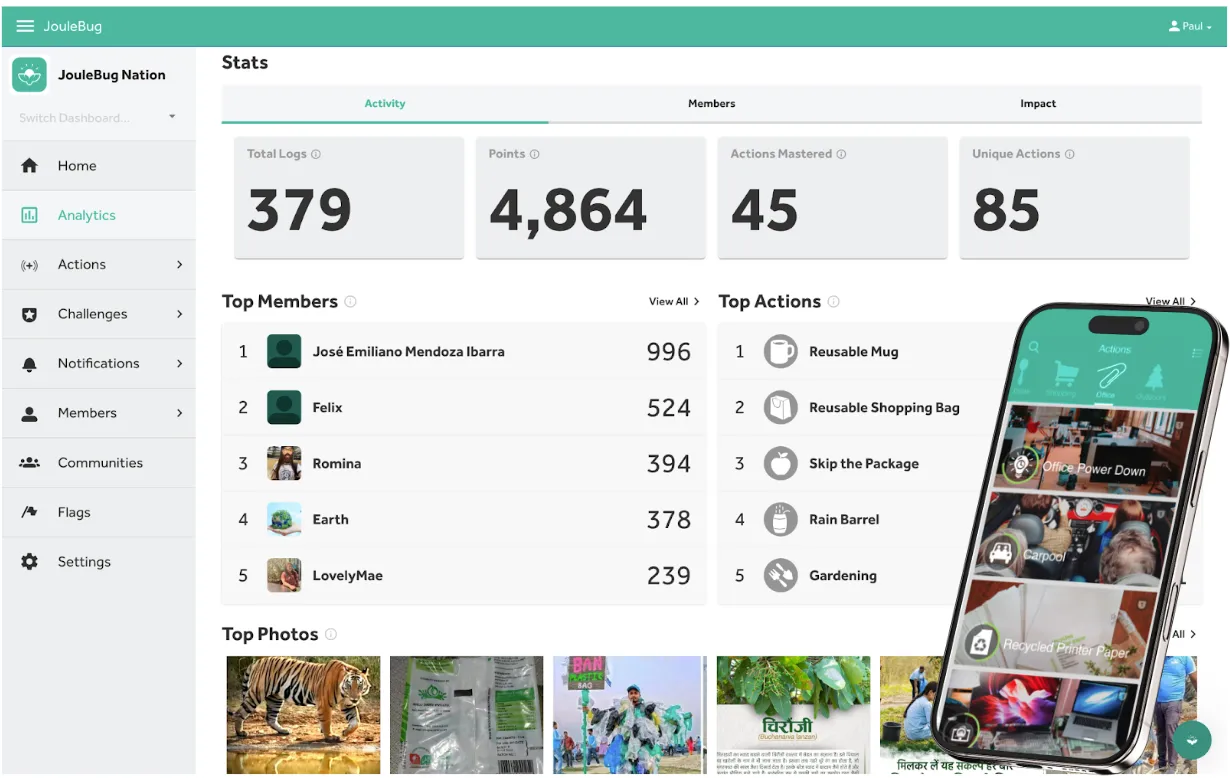
Task: Select the Flags icon in sidebar
Action: click(30, 512)
